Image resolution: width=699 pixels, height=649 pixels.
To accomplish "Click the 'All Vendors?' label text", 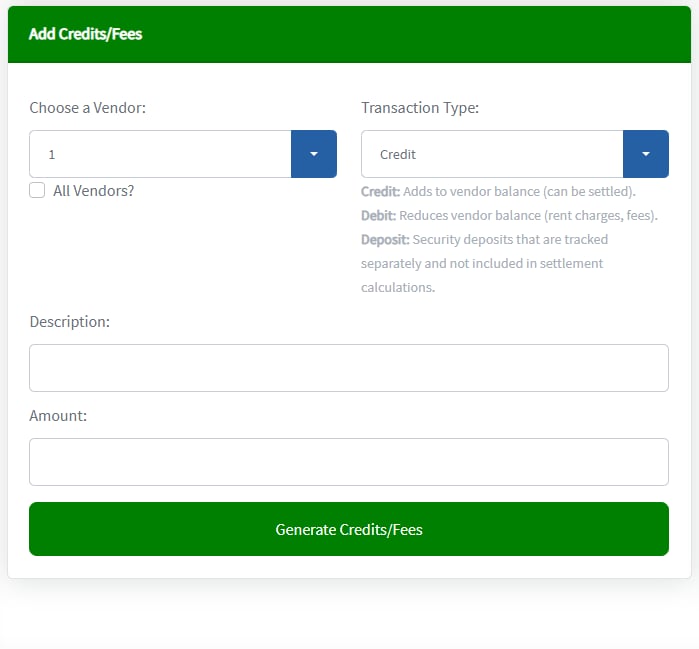I will (x=93, y=190).
